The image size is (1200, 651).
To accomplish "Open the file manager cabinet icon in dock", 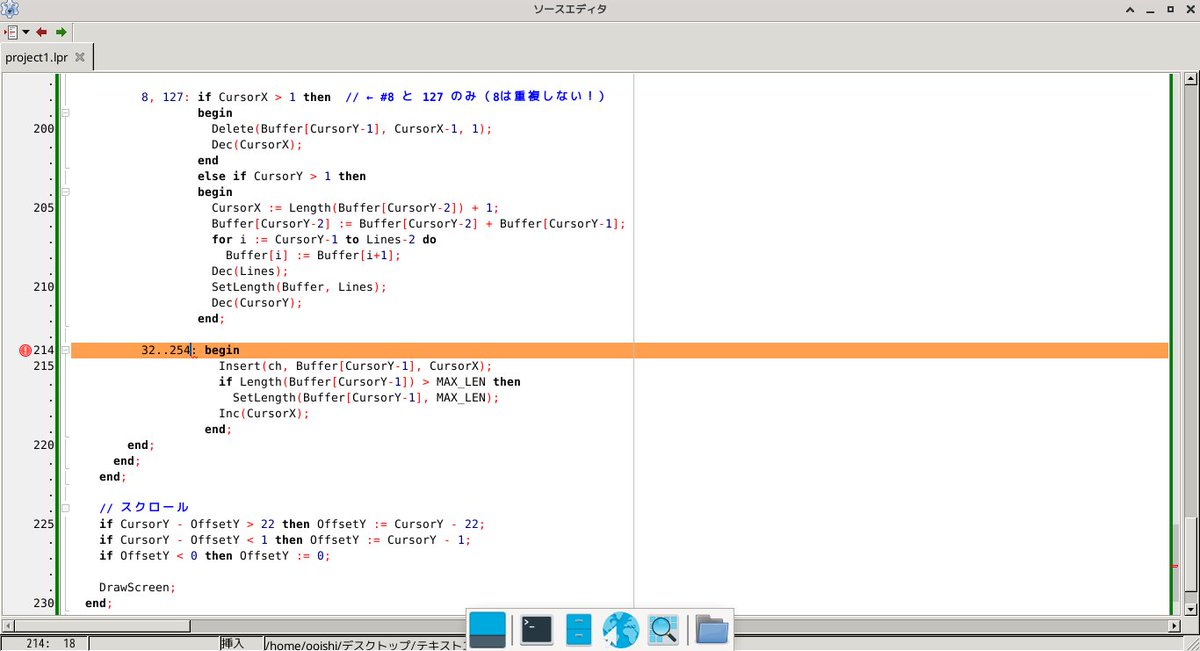I will (x=579, y=629).
